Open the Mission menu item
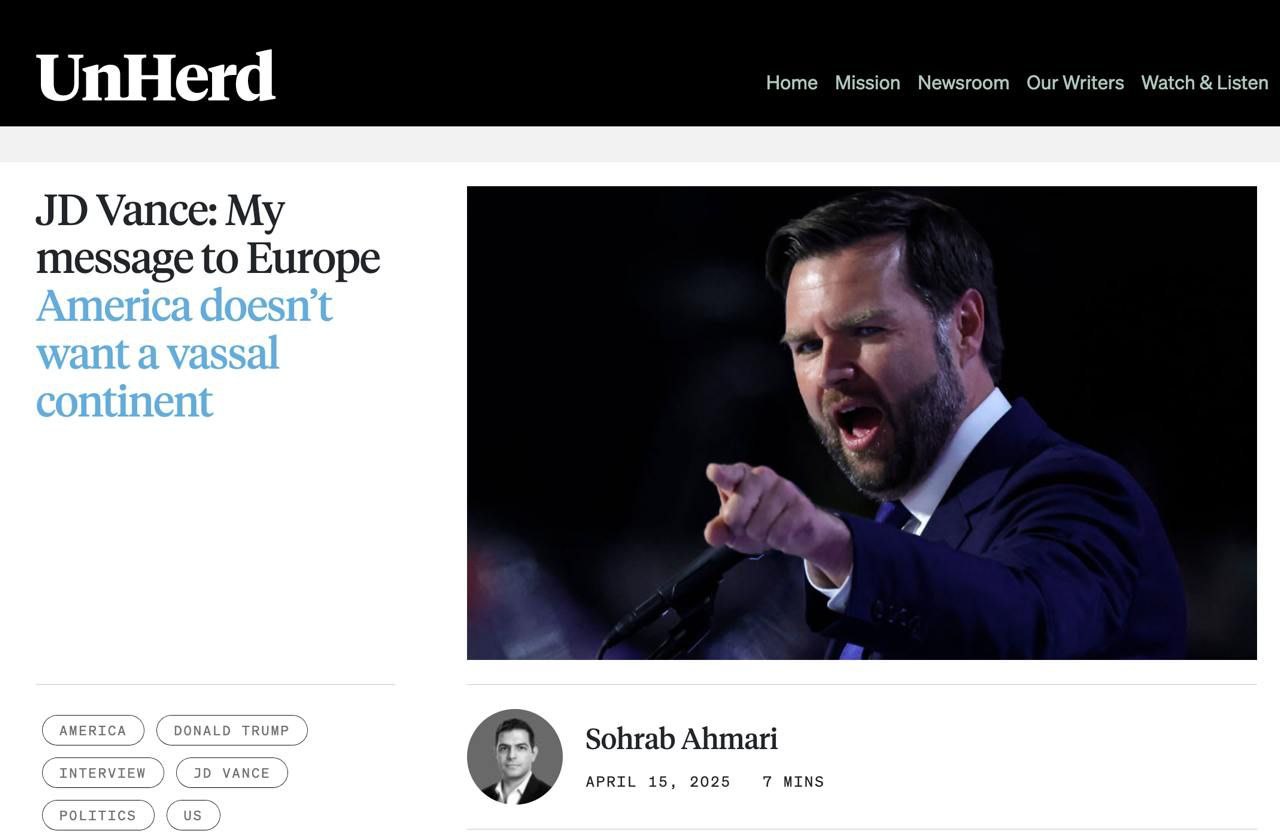The image size is (1280, 839). pos(867,83)
